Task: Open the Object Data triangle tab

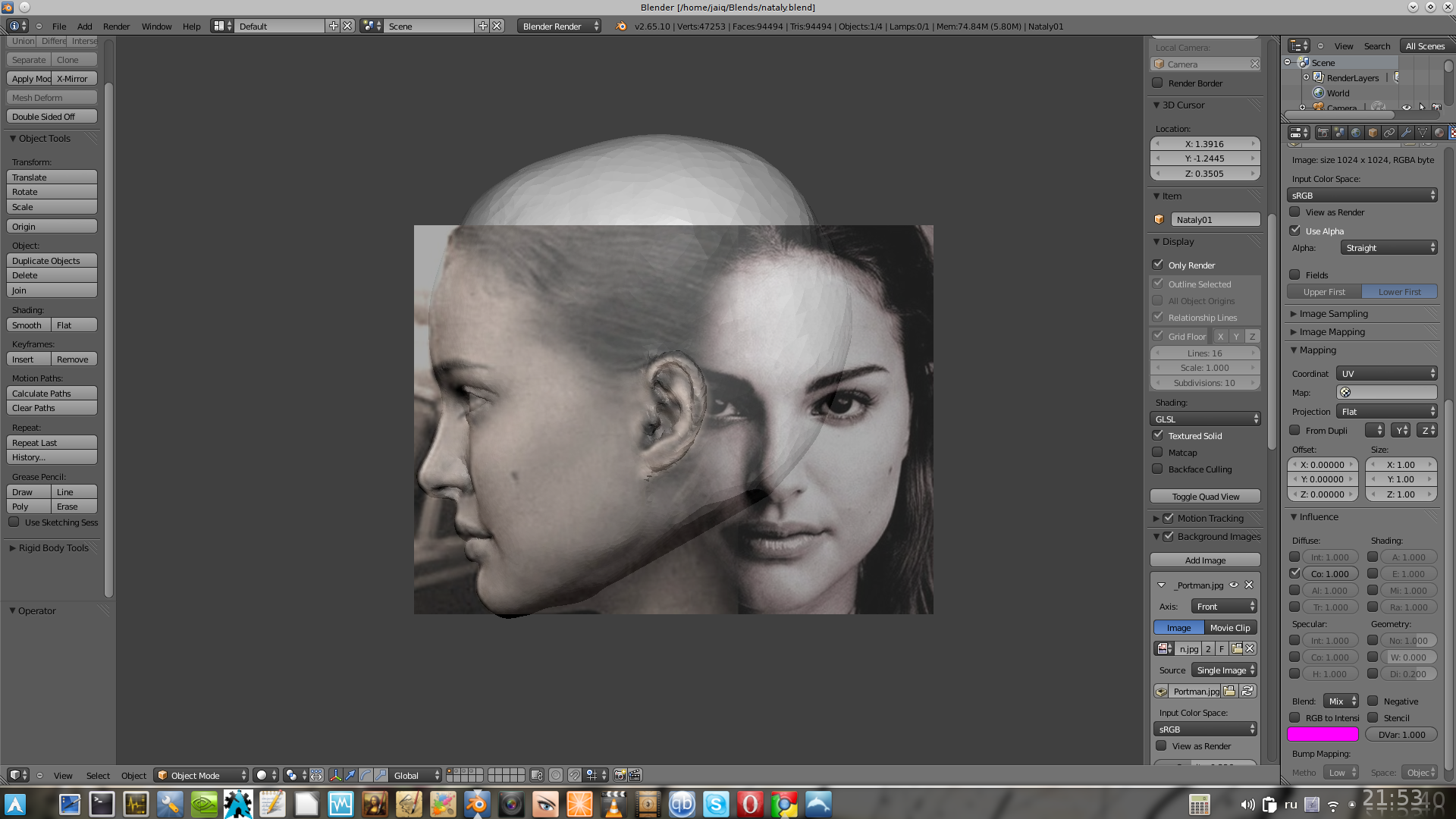Action: click(1423, 133)
